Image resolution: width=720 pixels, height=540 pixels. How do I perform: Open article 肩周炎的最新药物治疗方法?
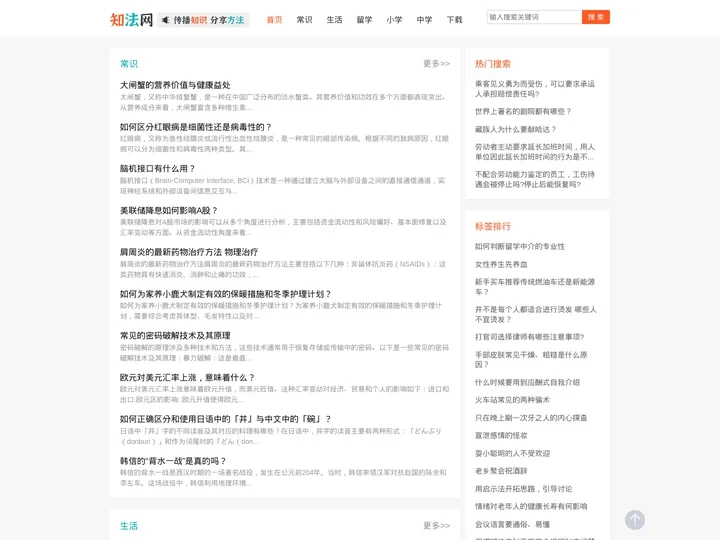(189, 252)
